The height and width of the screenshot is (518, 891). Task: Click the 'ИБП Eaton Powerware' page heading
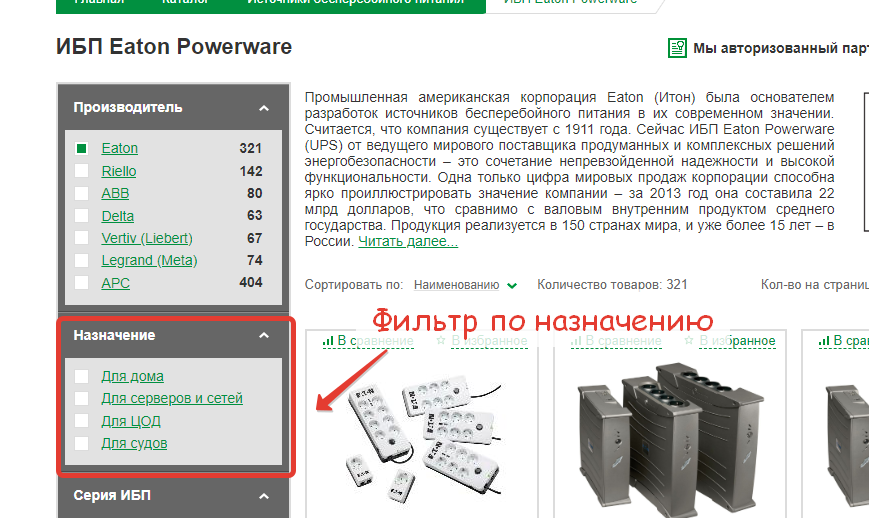coord(174,47)
